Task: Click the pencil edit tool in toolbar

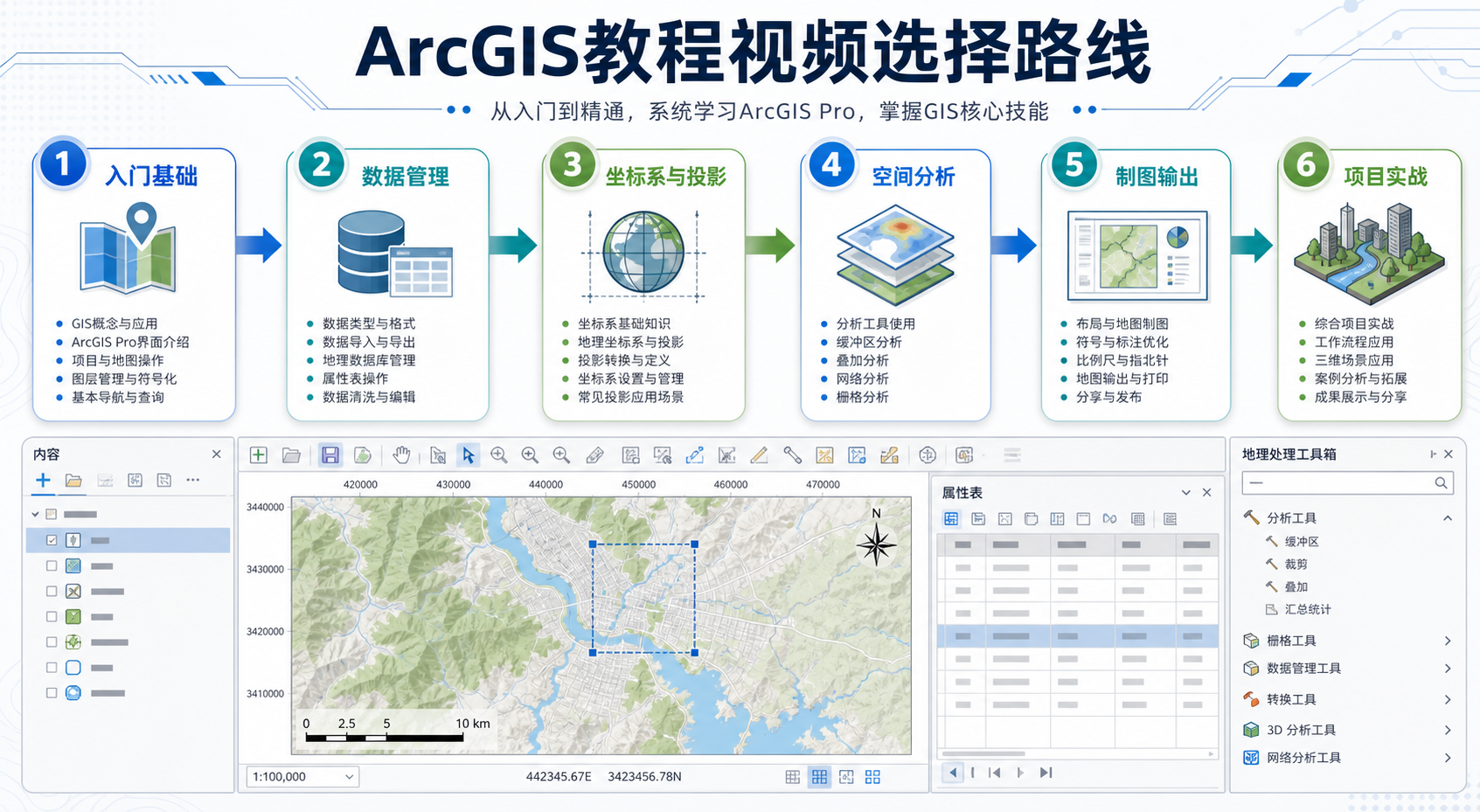Action: (x=759, y=455)
